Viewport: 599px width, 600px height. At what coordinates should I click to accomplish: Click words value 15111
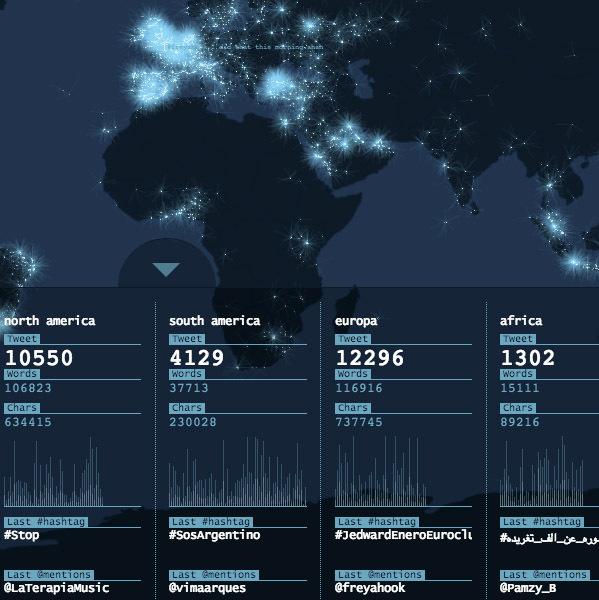(x=520, y=388)
